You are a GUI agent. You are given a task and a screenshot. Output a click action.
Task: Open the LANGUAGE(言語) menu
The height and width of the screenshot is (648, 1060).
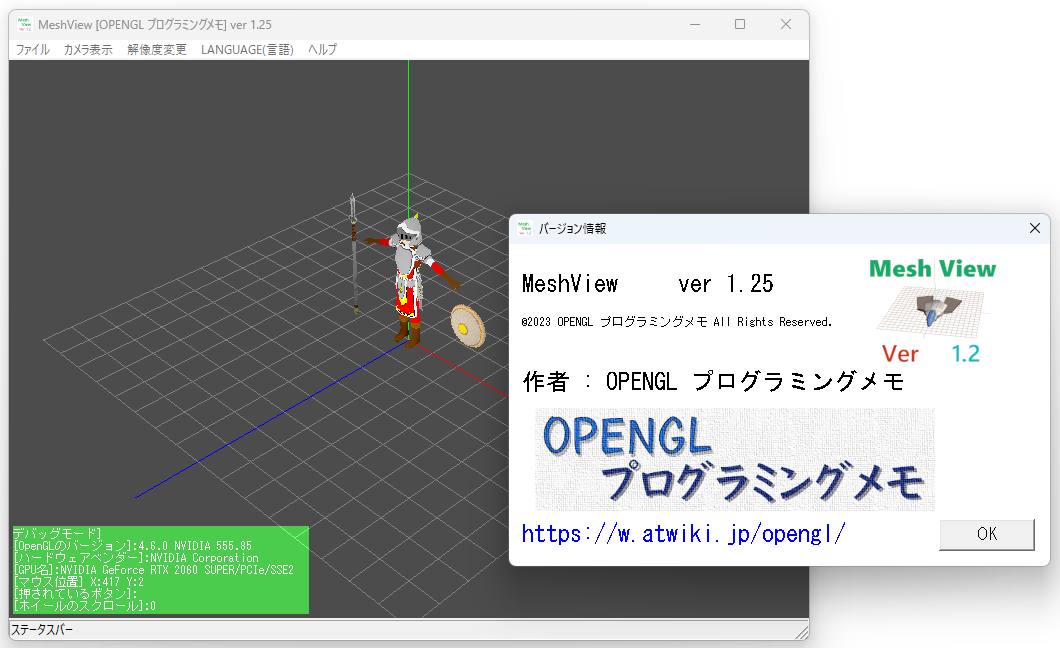coord(247,49)
